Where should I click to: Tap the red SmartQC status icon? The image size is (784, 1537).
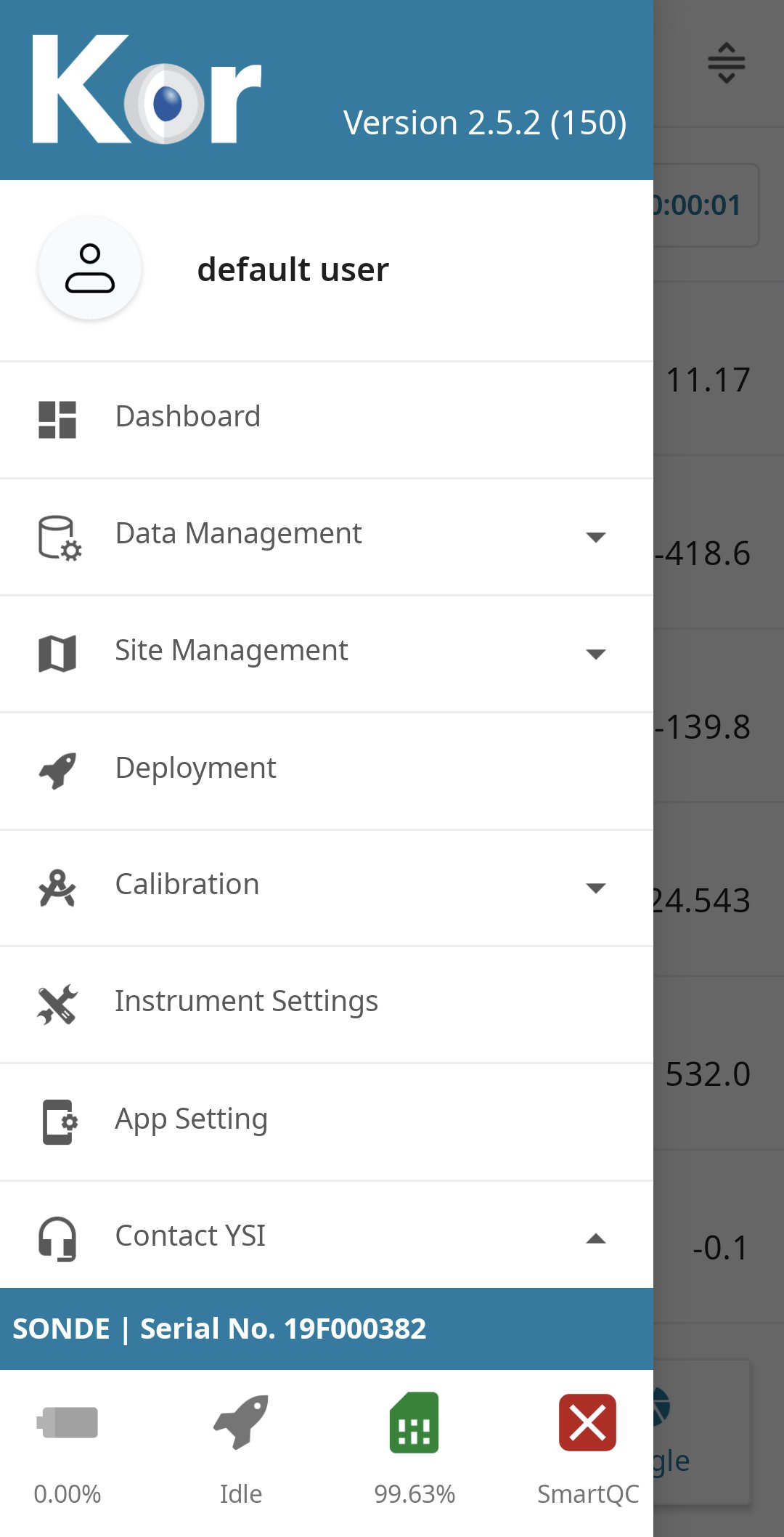point(587,1422)
